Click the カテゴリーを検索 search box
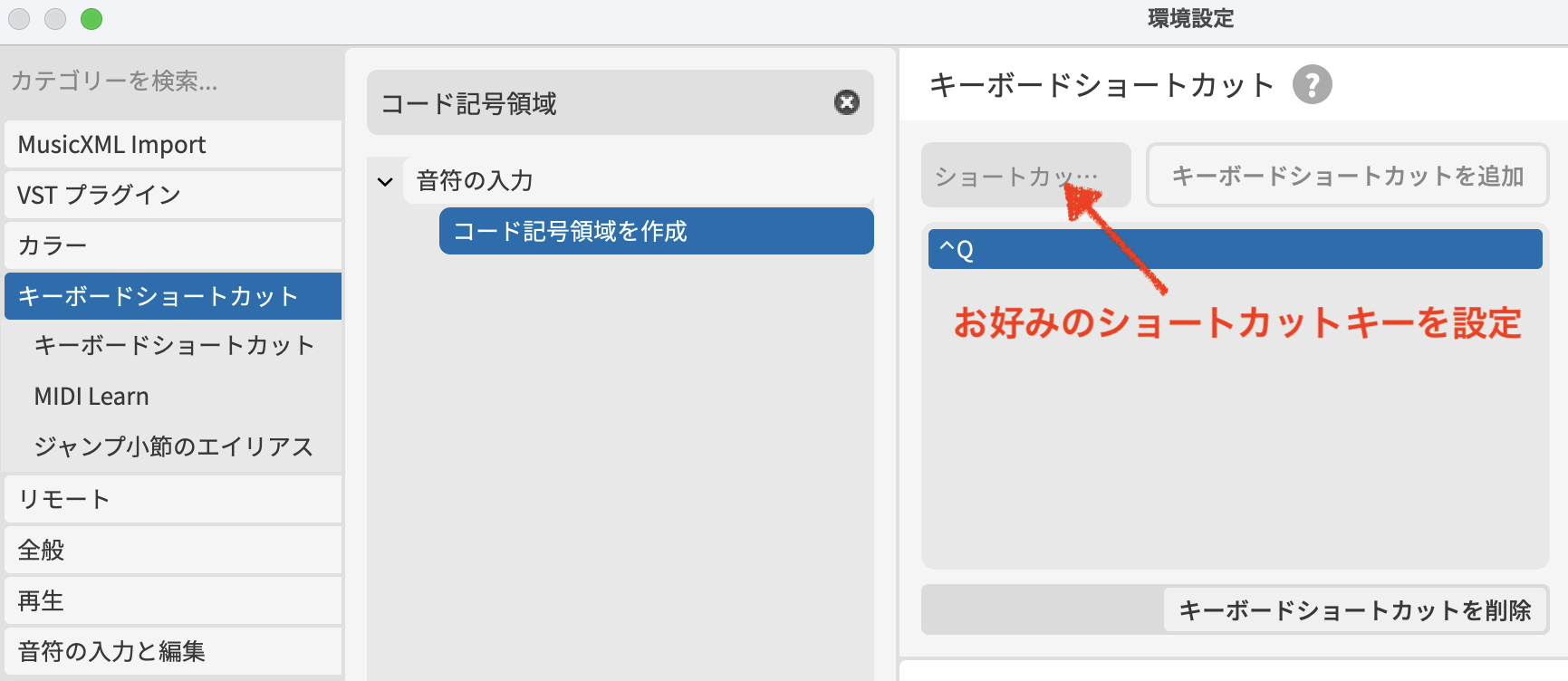Image resolution: width=1568 pixels, height=681 pixels. tap(172, 82)
